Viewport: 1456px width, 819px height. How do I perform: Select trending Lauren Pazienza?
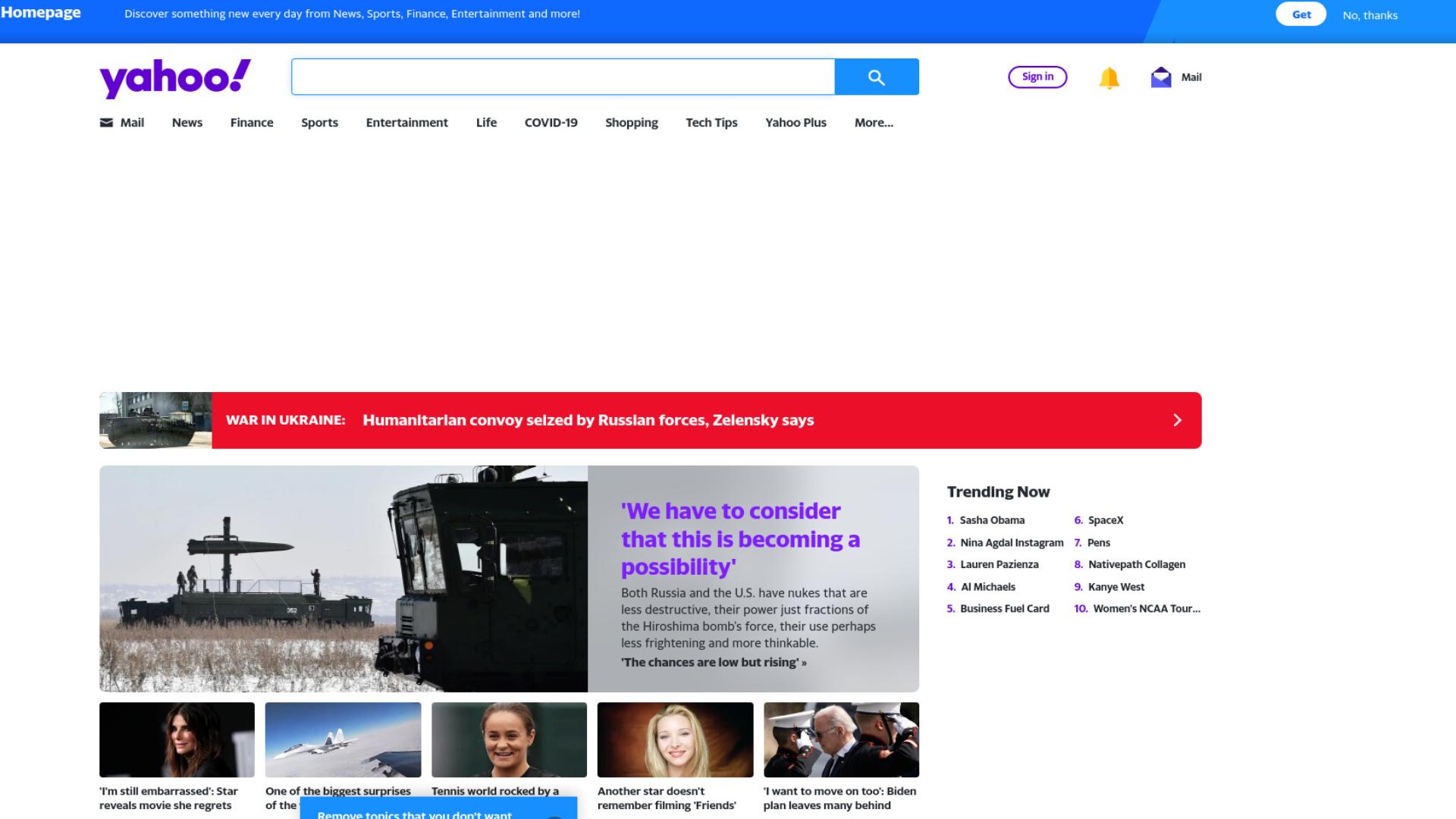click(x=999, y=565)
